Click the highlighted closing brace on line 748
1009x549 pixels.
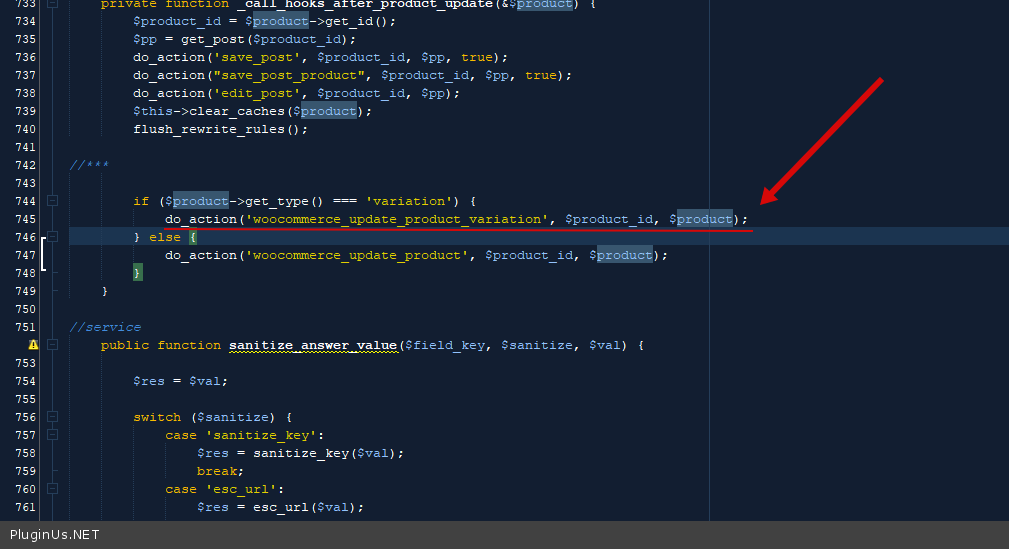click(x=138, y=272)
